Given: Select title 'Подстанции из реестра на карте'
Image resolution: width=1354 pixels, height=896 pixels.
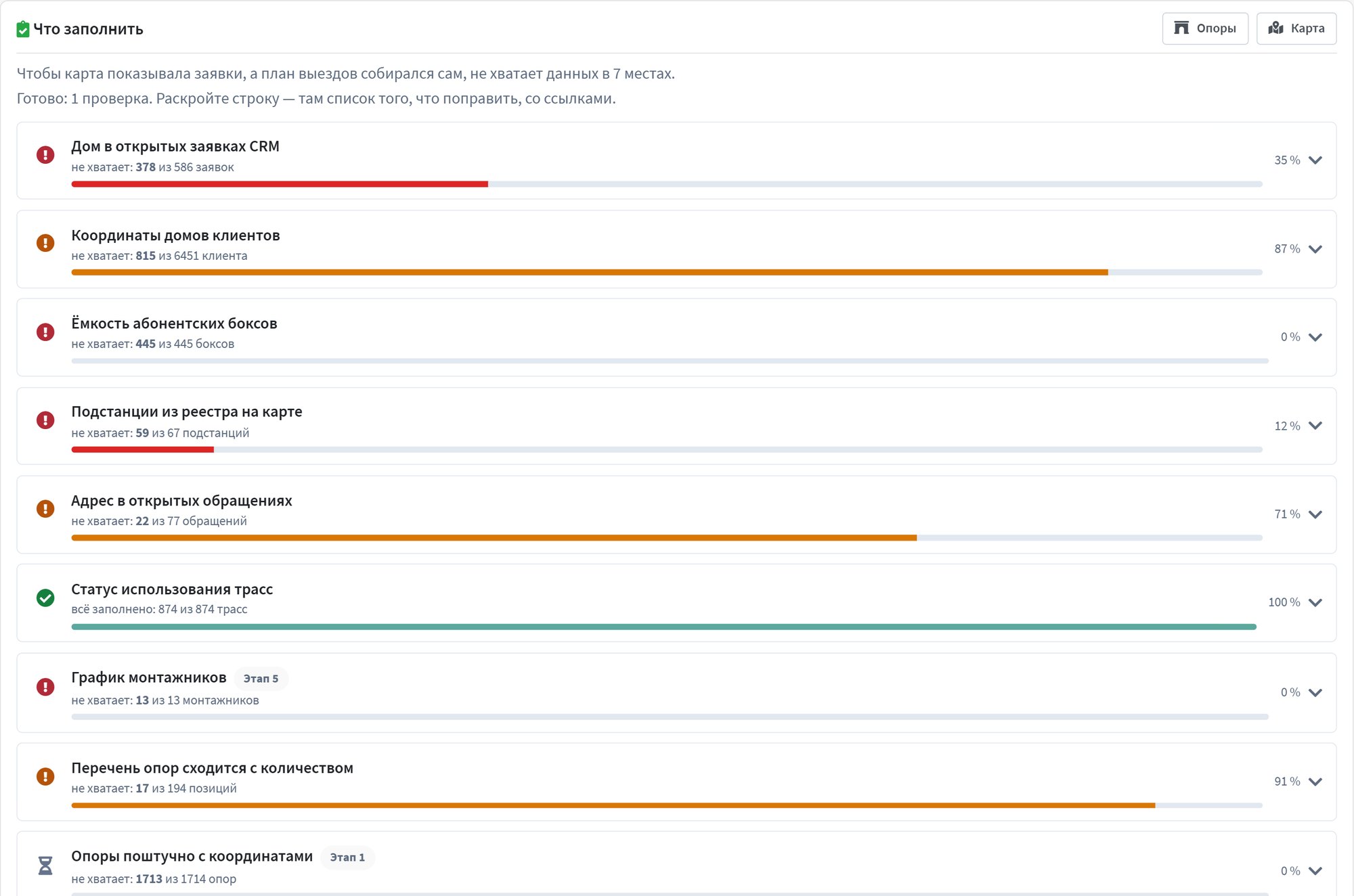Looking at the screenshot, I should pyautogui.click(x=187, y=412).
